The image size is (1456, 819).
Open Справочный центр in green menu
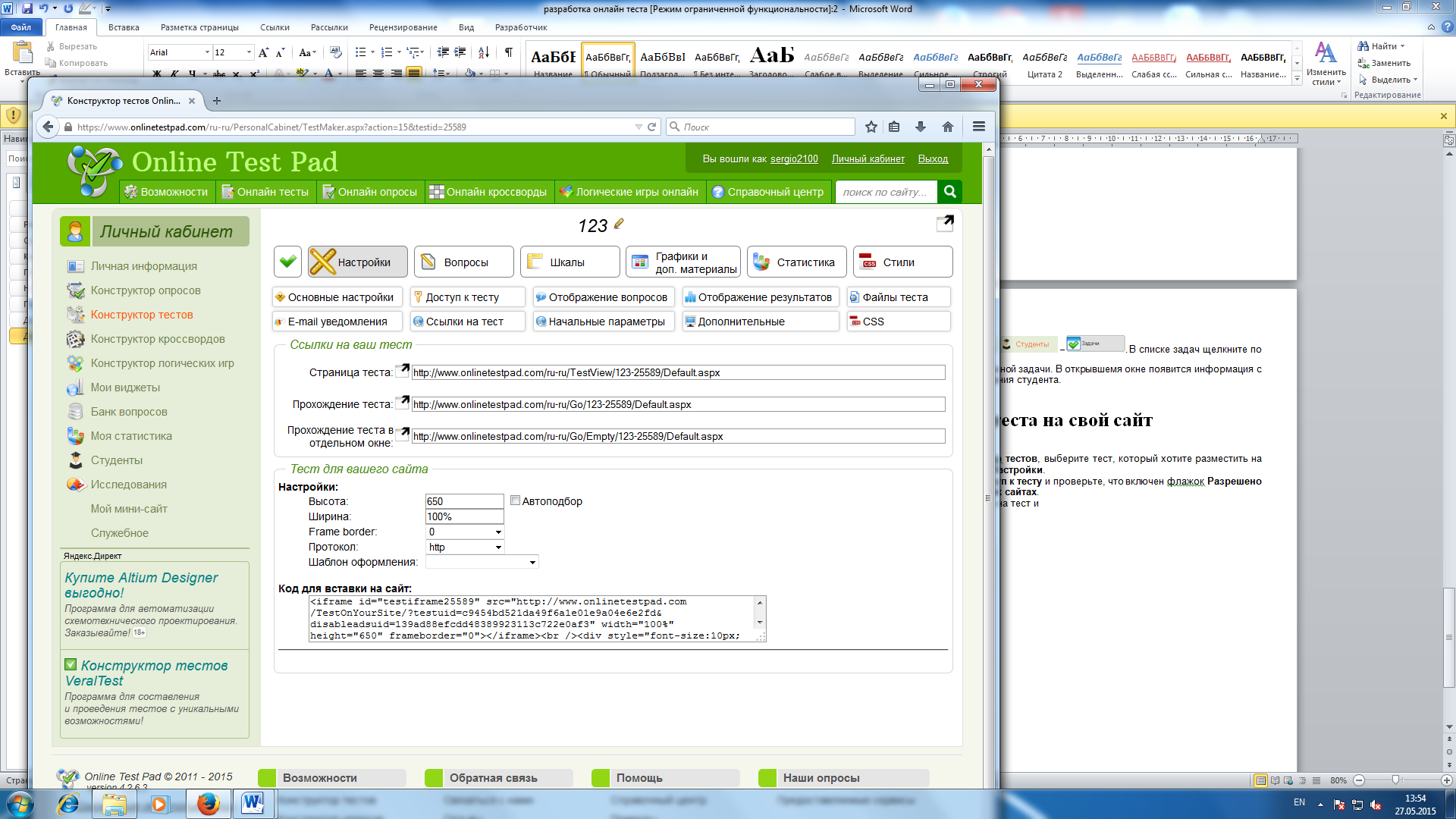pos(768,192)
